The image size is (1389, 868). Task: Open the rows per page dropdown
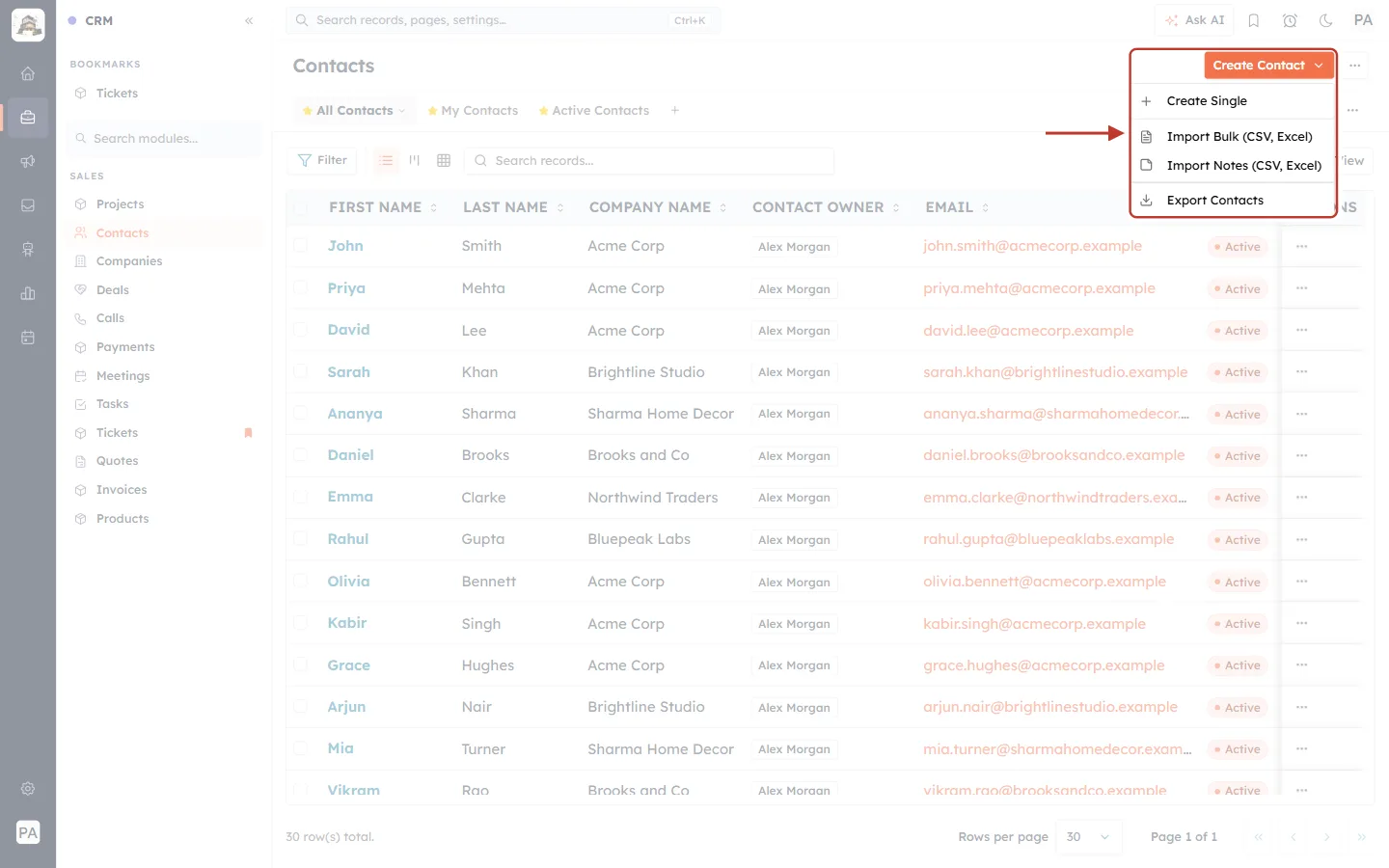(x=1089, y=837)
